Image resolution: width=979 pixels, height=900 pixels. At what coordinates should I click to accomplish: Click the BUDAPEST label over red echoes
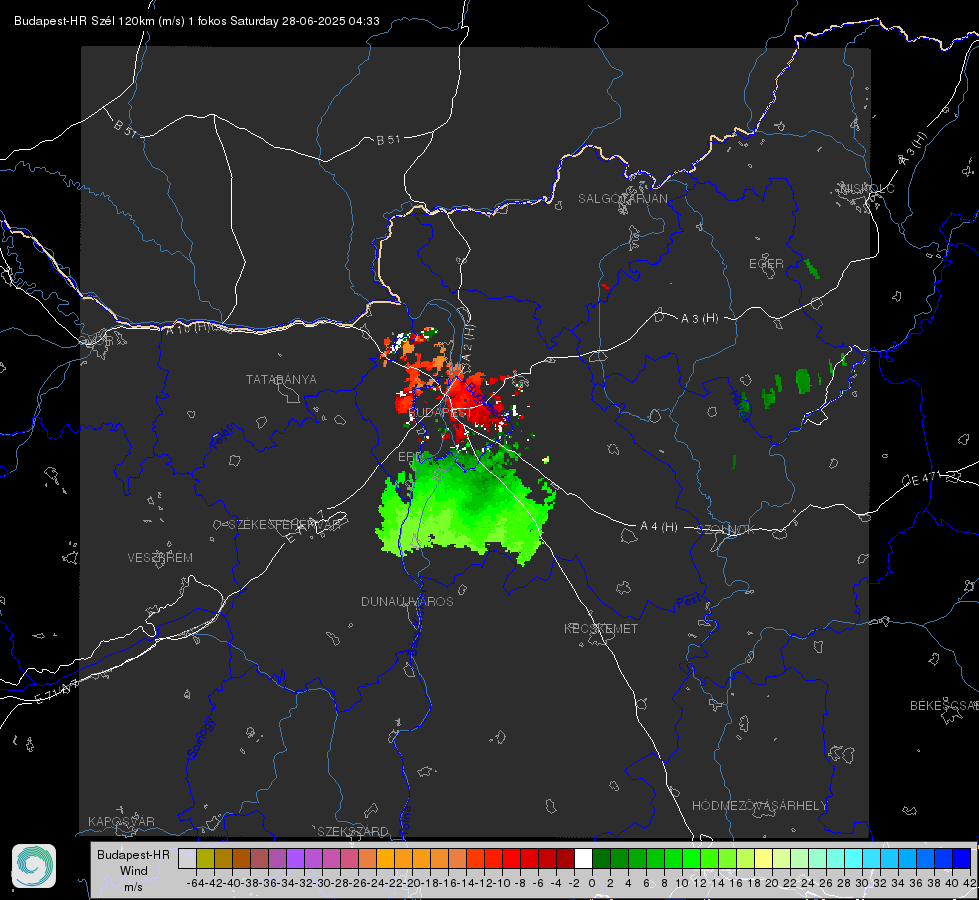point(441,413)
